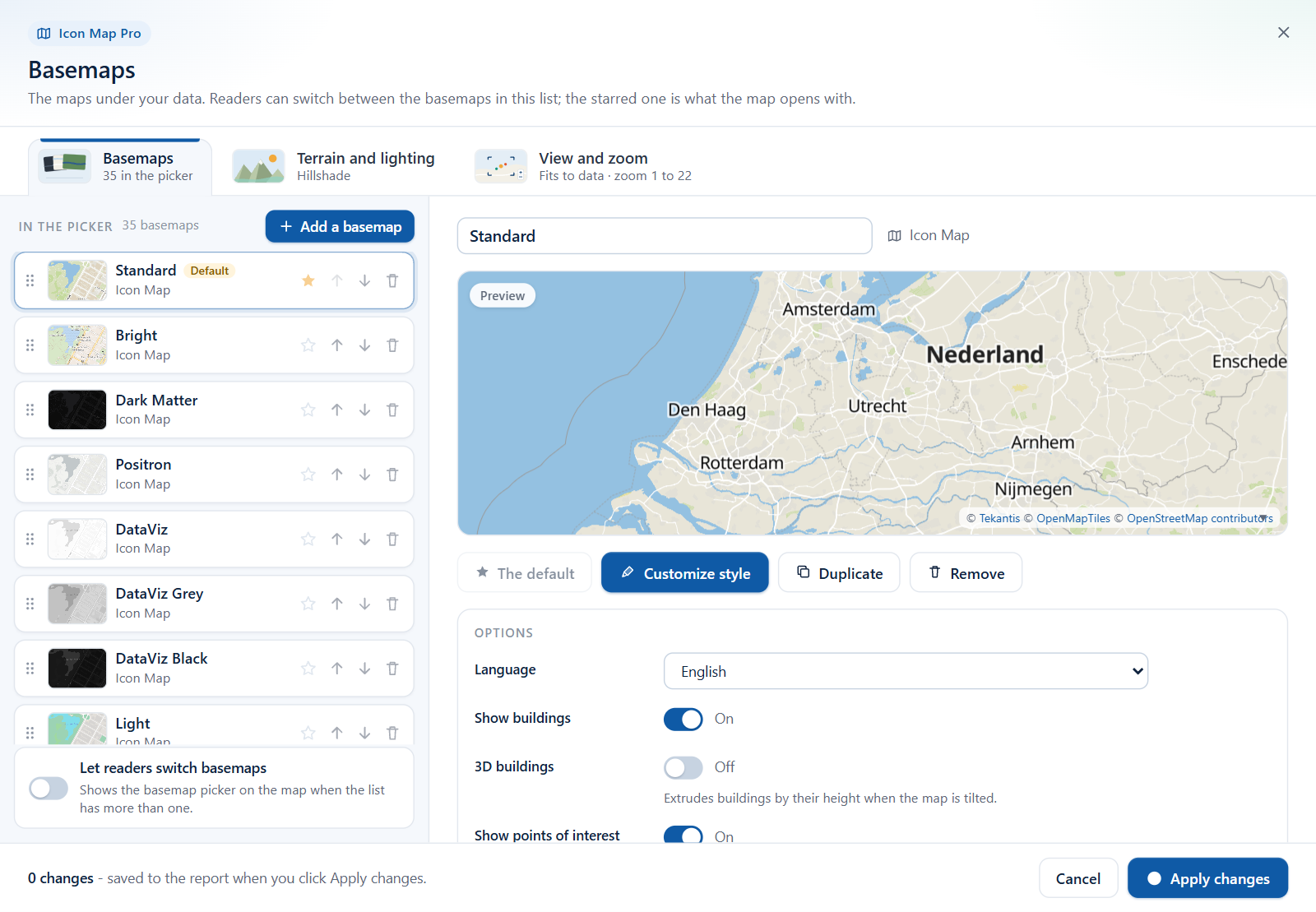Close the Basemaps dialog

1283,33
